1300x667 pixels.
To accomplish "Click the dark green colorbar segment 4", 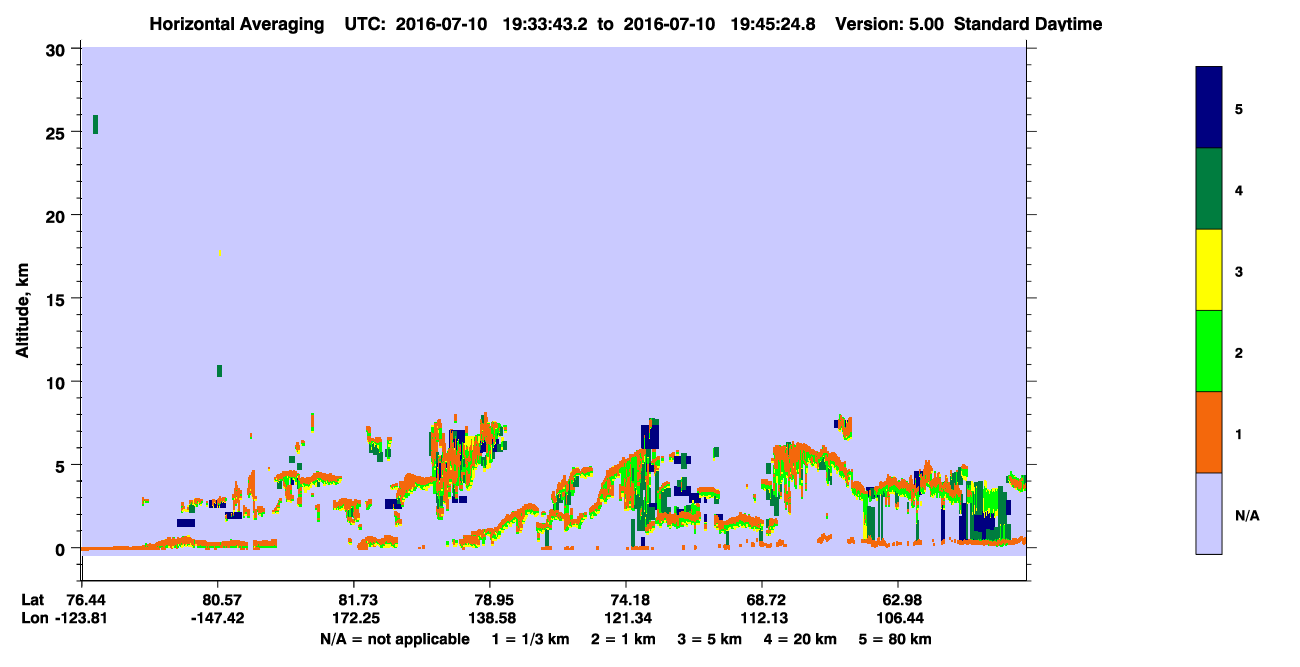I will 1209,189.
